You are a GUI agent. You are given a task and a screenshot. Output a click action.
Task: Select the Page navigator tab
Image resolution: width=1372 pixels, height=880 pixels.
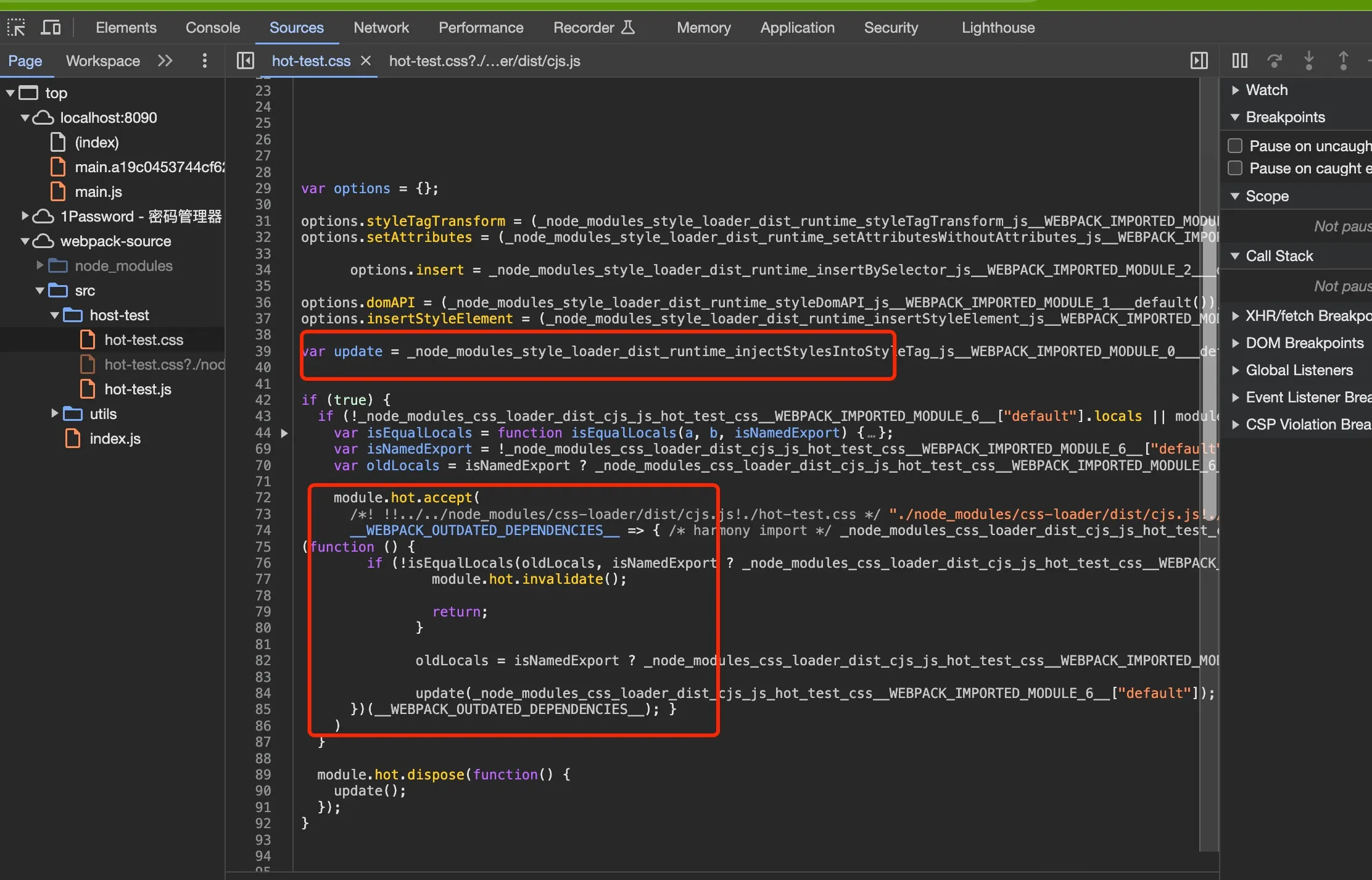(x=25, y=61)
